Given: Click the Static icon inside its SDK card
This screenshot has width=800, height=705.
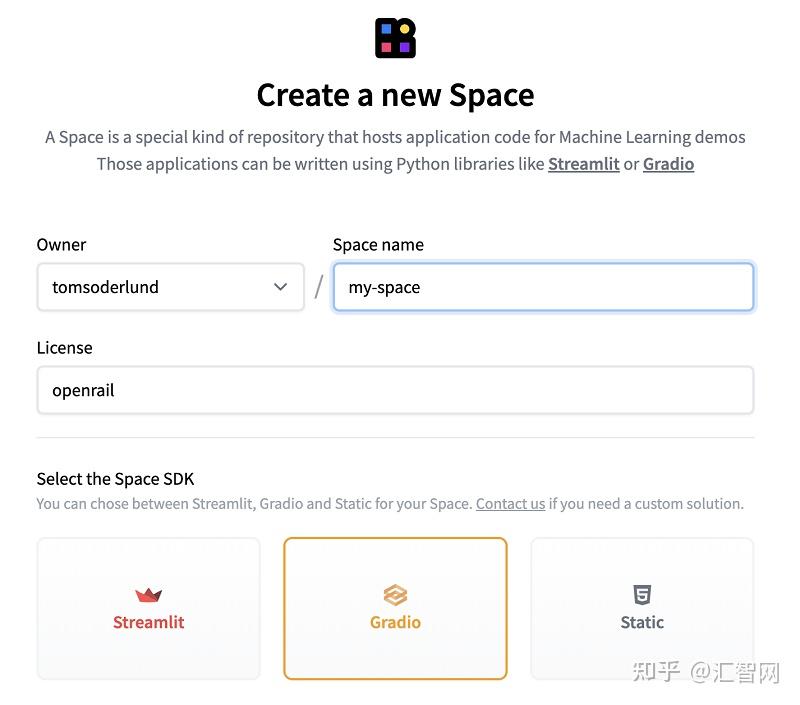Looking at the screenshot, I should pos(641,595).
